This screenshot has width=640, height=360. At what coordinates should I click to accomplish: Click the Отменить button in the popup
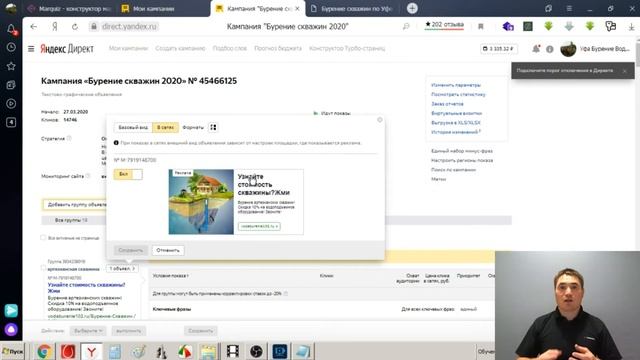(x=168, y=250)
